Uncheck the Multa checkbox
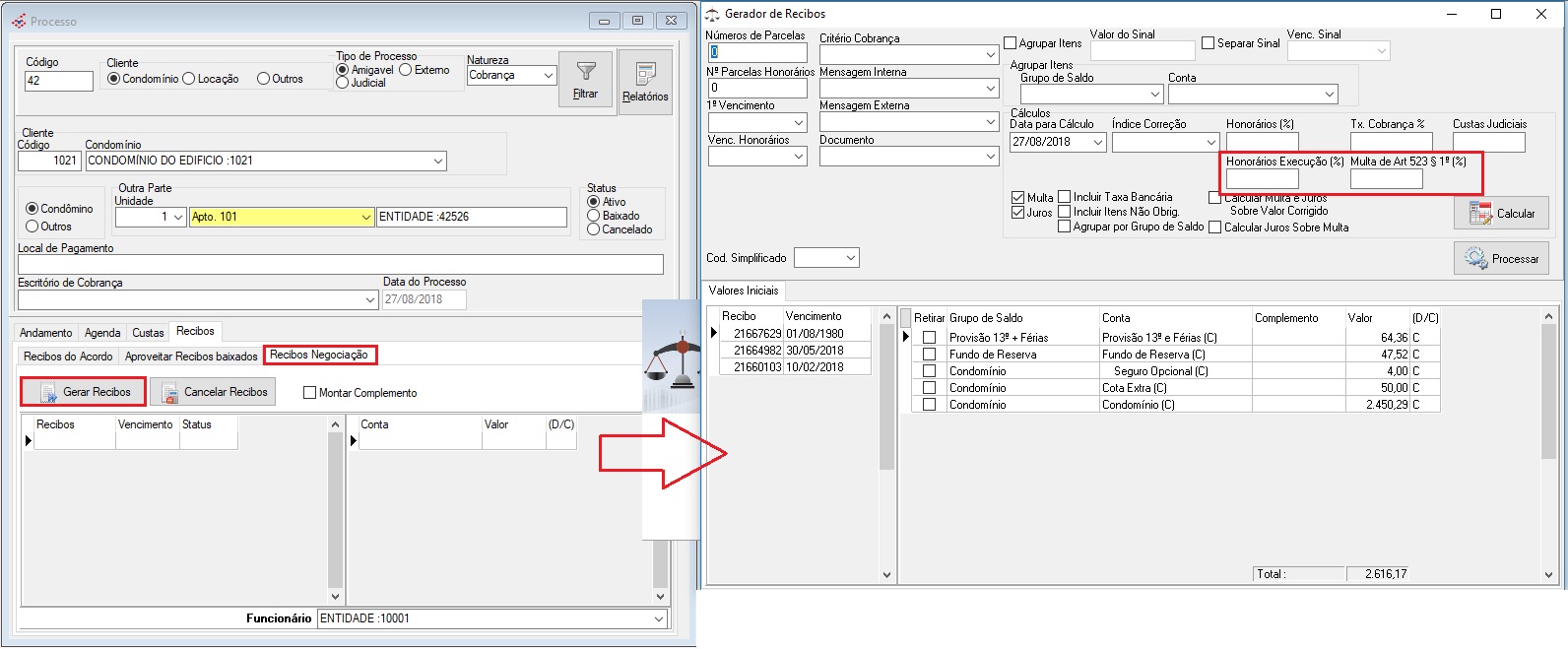Screen dimensions: 1568x649 (1018, 198)
